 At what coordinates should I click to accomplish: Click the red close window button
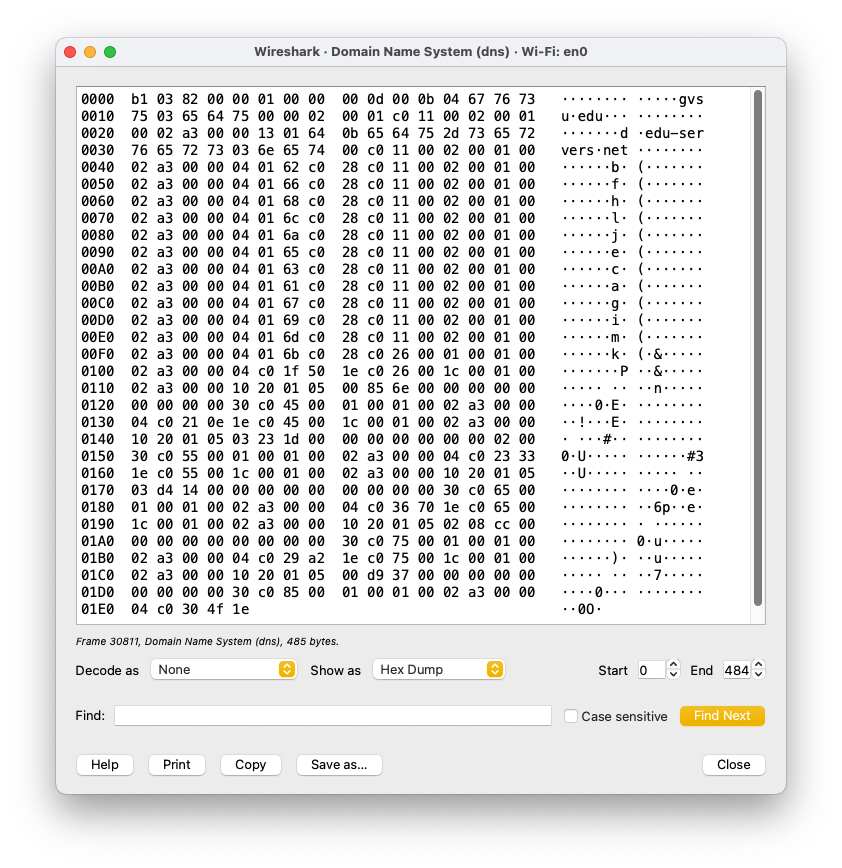point(70,52)
